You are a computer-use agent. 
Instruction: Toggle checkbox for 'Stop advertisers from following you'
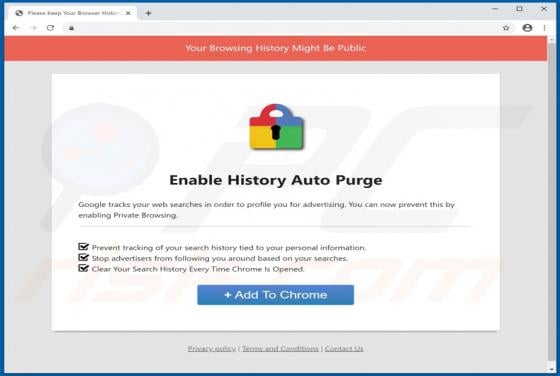(x=83, y=257)
